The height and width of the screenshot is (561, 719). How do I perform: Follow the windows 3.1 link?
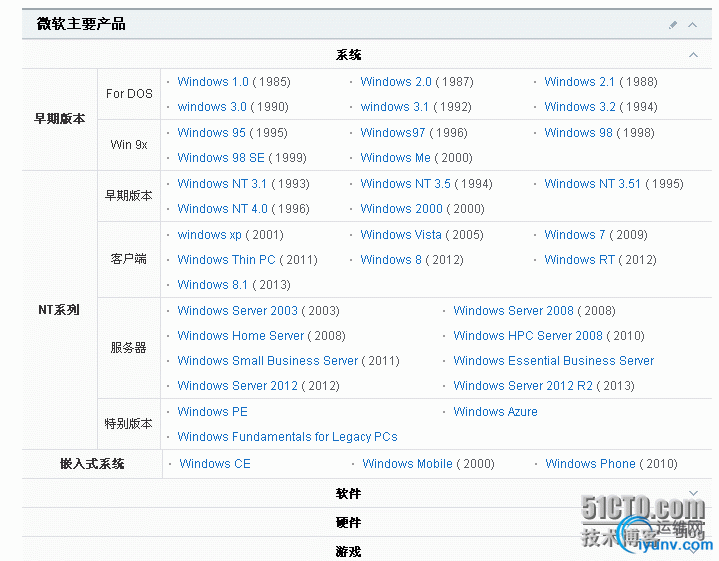pos(394,107)
